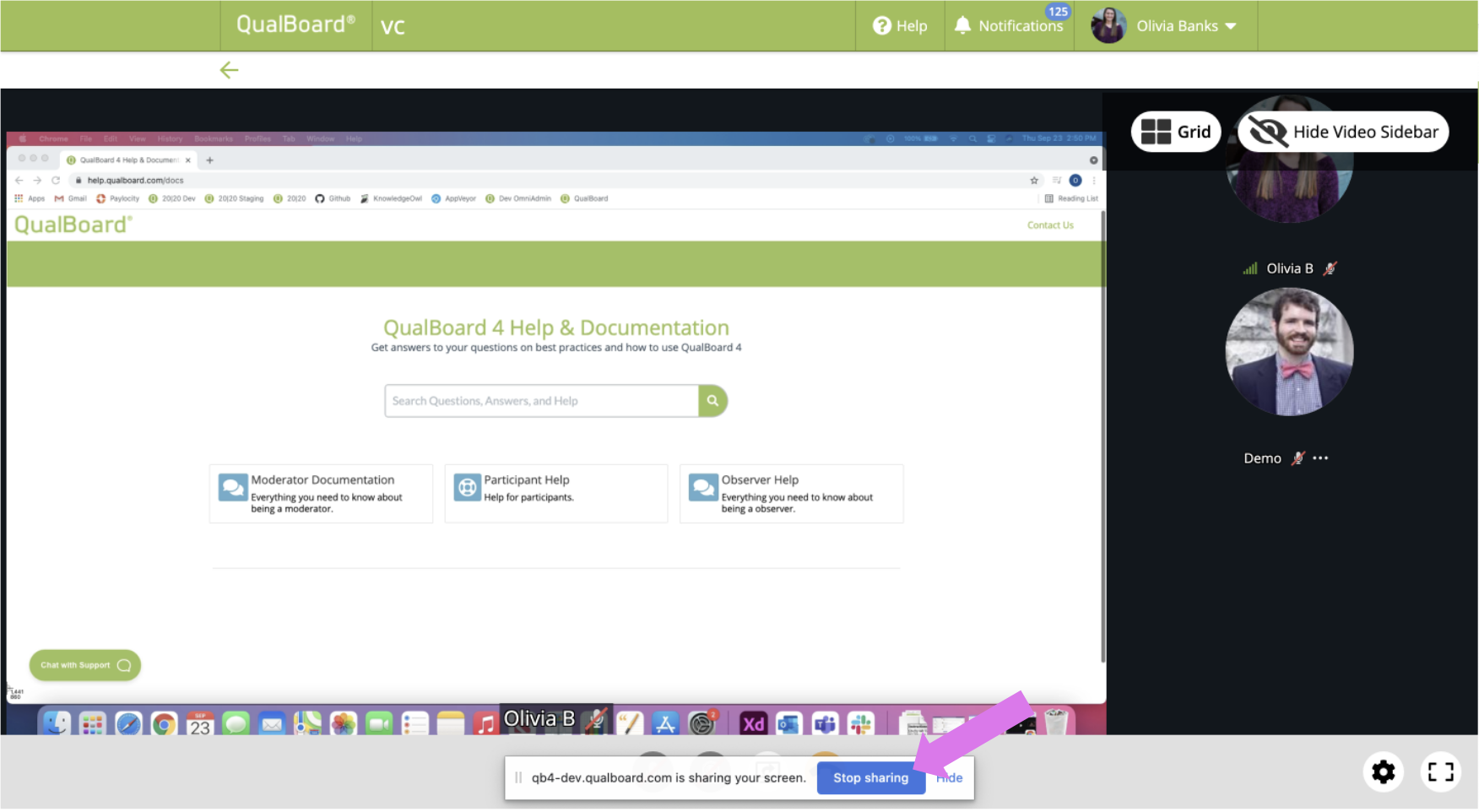
Task: Click the Search Questions, Answers, and Help field
Action: click(x=541, y=401)
